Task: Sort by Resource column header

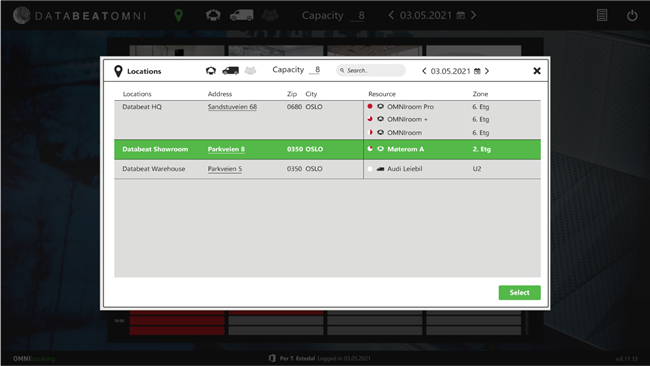Action: coord(382,94)
